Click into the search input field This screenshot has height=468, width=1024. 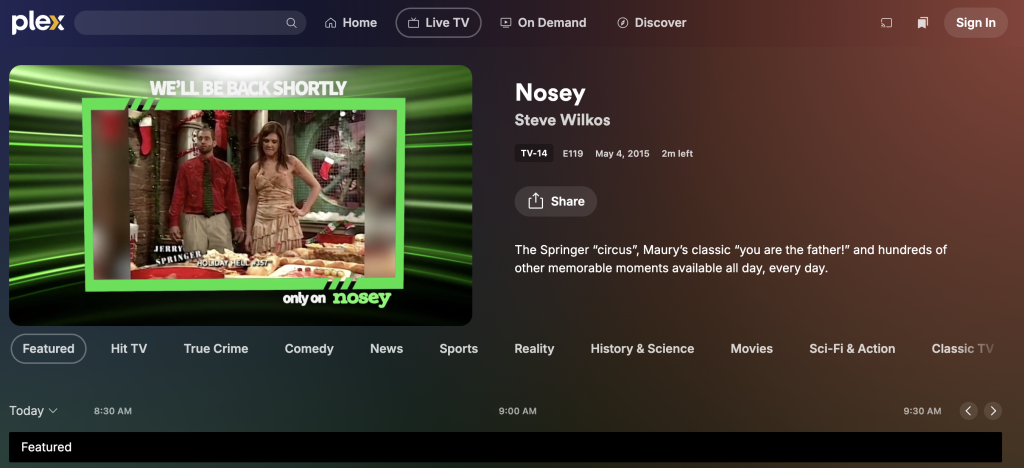(x=180, y=23)
